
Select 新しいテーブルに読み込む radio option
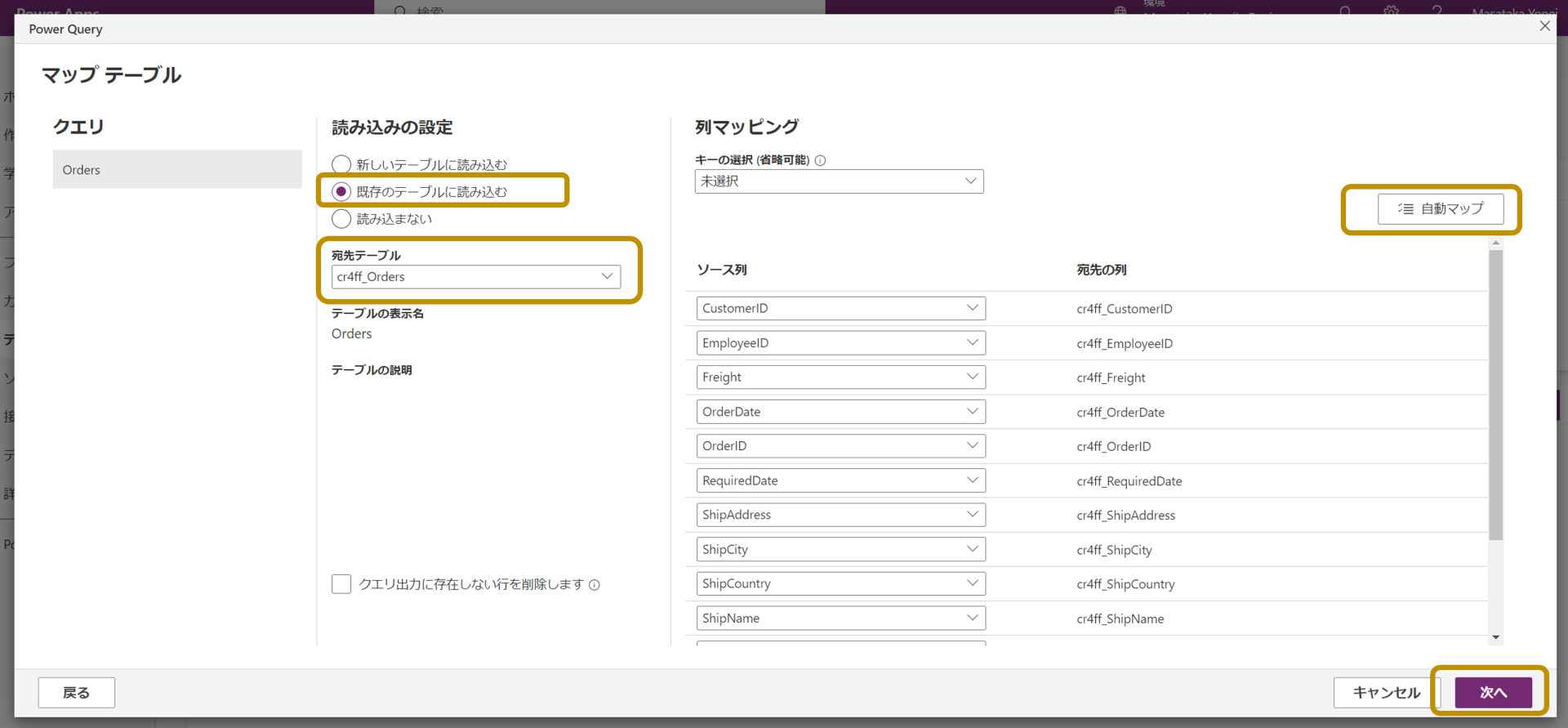[x=341, y=164]
